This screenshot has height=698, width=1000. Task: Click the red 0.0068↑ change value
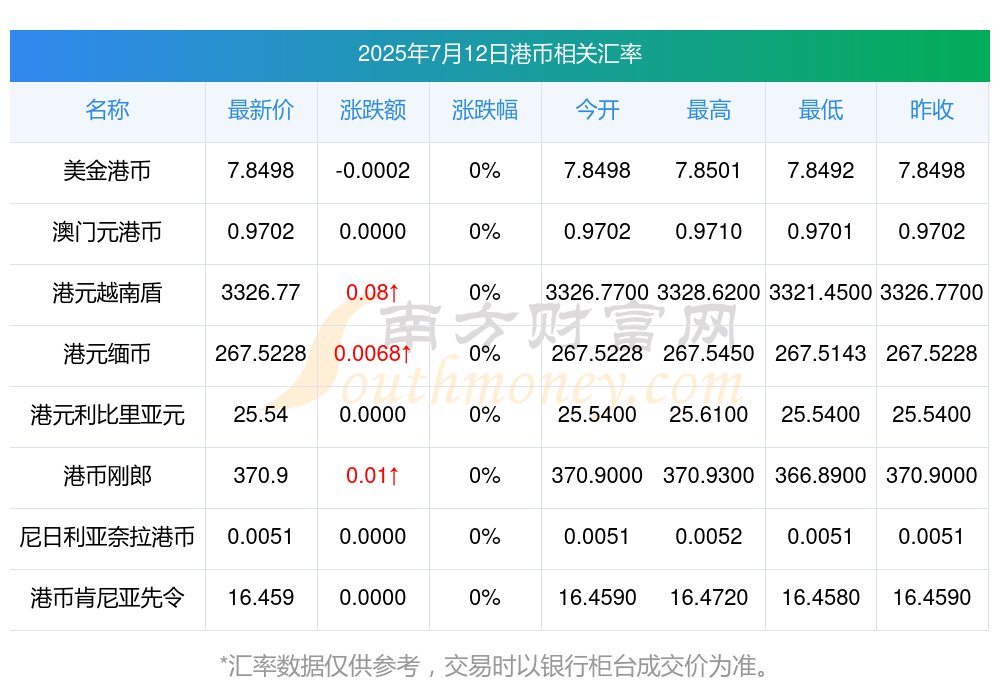point(372,353)
